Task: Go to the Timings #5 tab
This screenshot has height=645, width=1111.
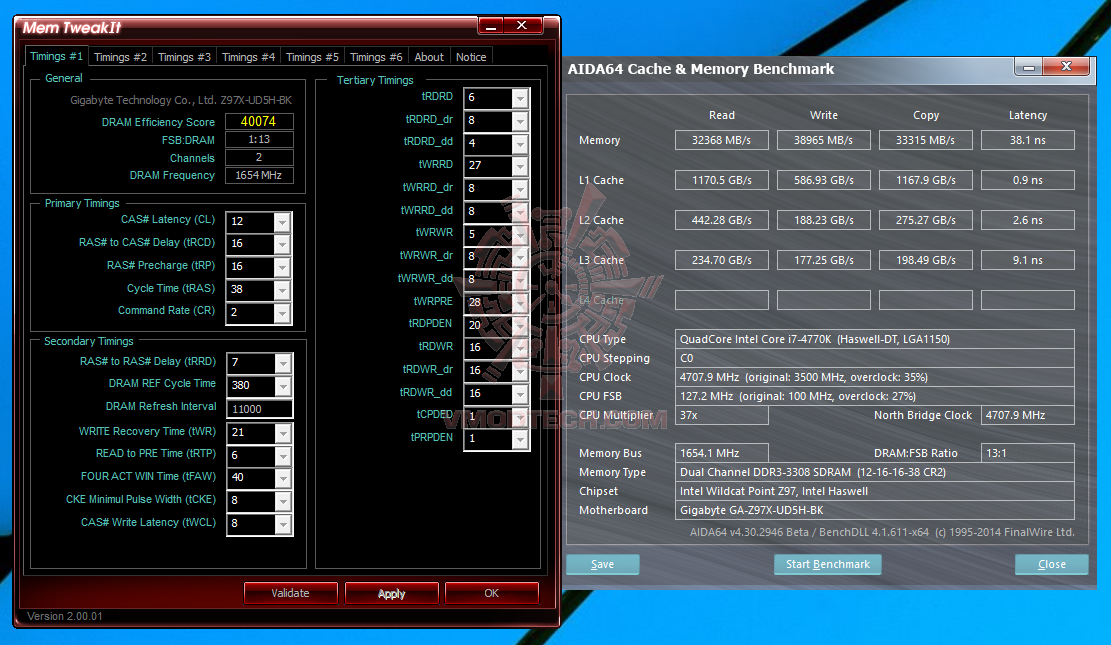Action: pos(312,57)
